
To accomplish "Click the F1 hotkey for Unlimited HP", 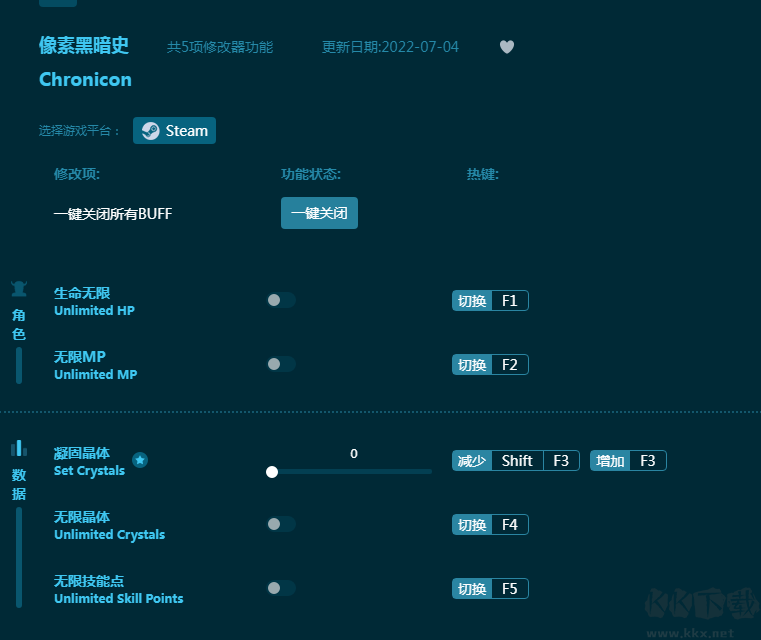I will click(x=490, y=301).
